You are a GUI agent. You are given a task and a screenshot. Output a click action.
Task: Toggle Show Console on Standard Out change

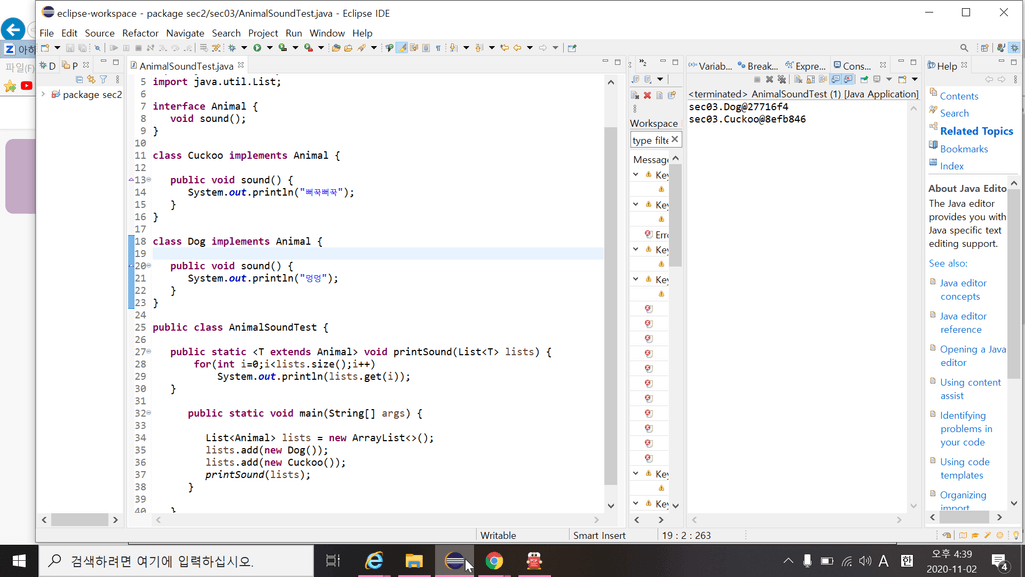click(835, 80)
